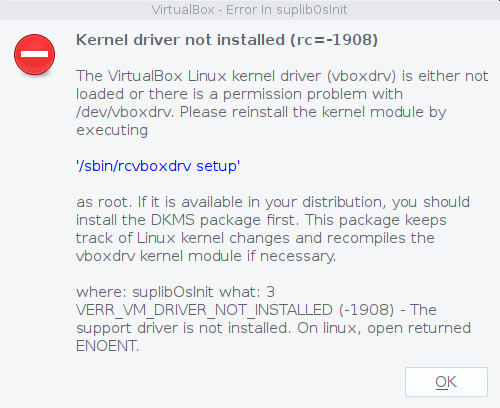Click the '(-1908)' code after VERR text
Image resolution: width=500 pixels, height=408 pixels.
(x=366, y=310)
